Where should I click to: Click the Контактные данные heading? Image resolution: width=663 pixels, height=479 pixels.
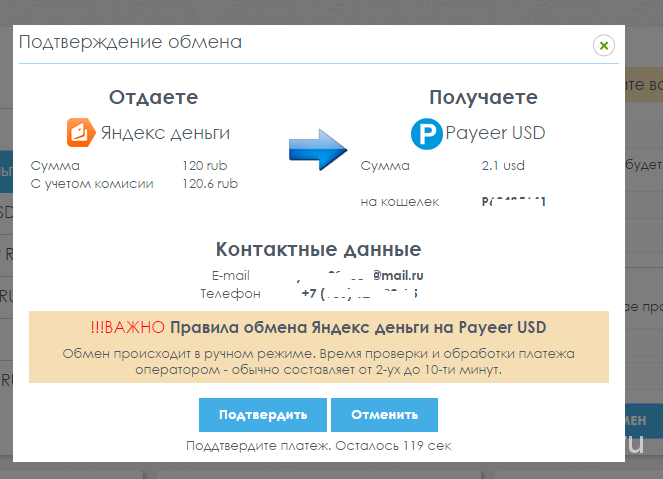pos(318,249)
